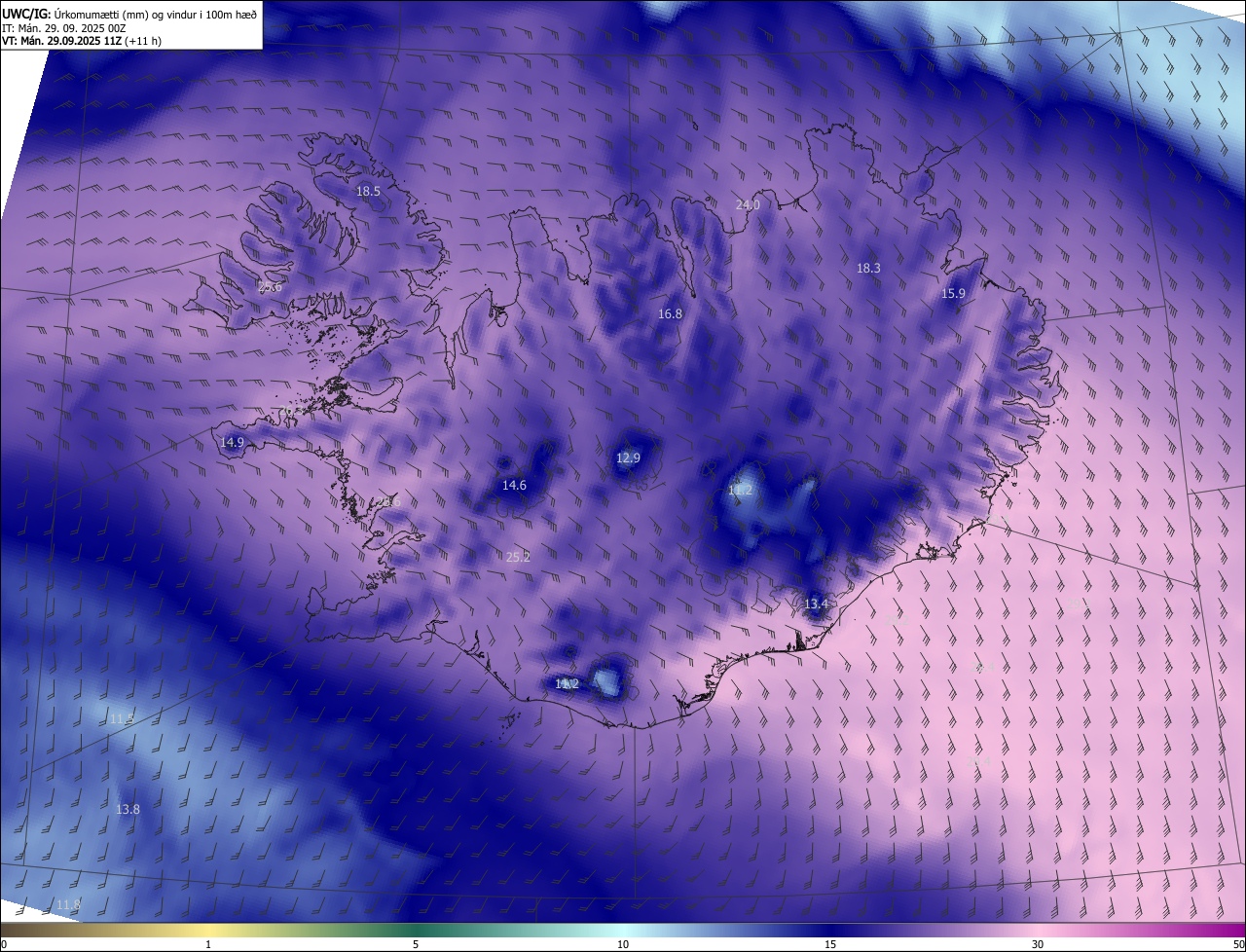
Task: Click the colour scale tick label 30
Action: pos(1038,944)
